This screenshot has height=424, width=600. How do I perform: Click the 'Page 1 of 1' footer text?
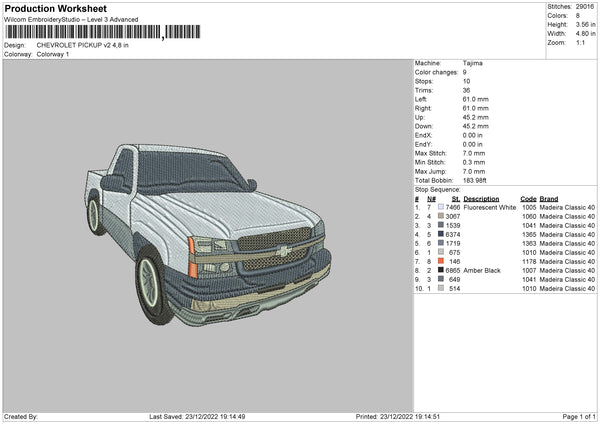pyautogui.click(x=579, y=417)
